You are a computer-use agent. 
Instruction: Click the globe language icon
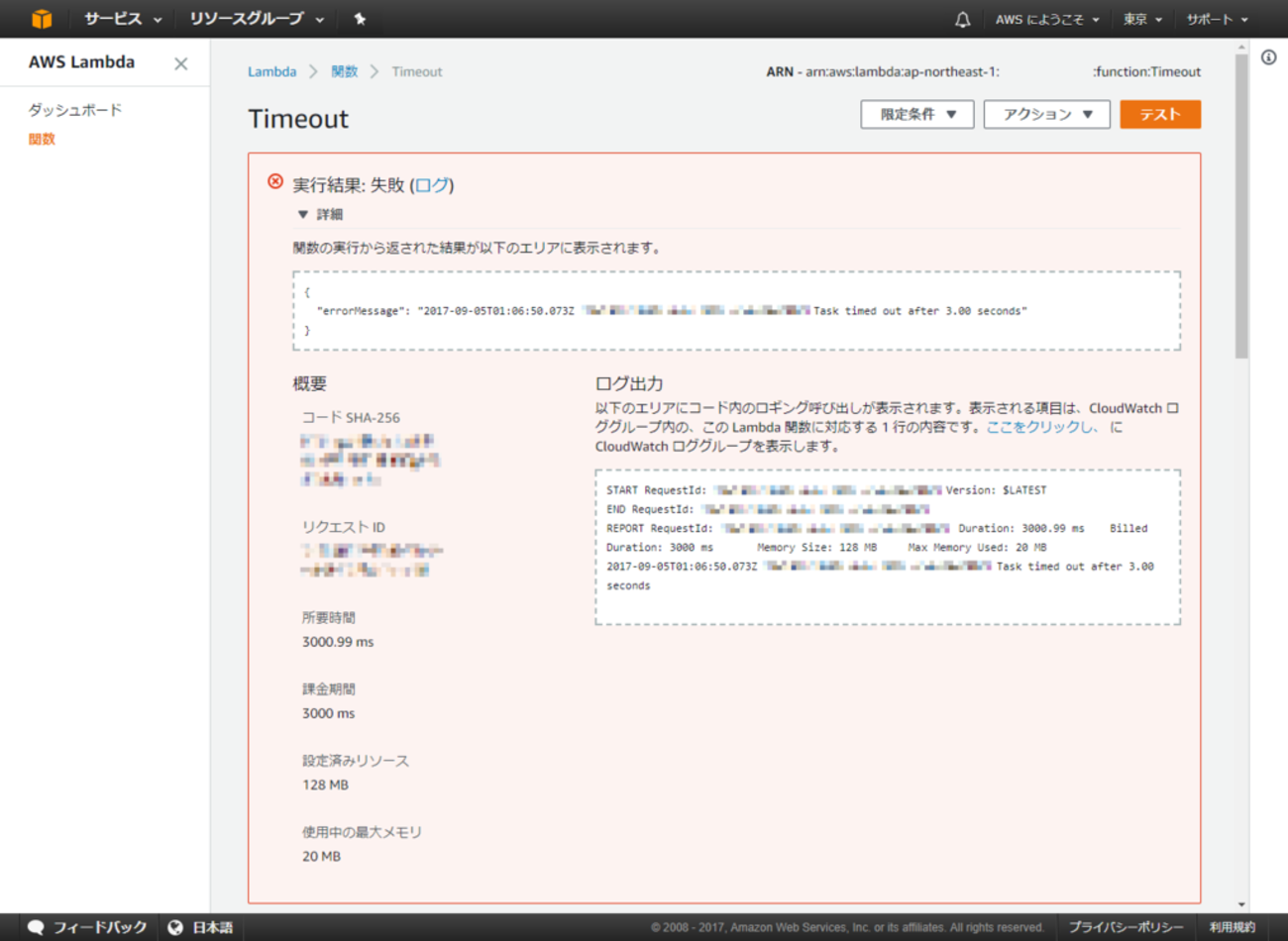(x=175, y=927)
